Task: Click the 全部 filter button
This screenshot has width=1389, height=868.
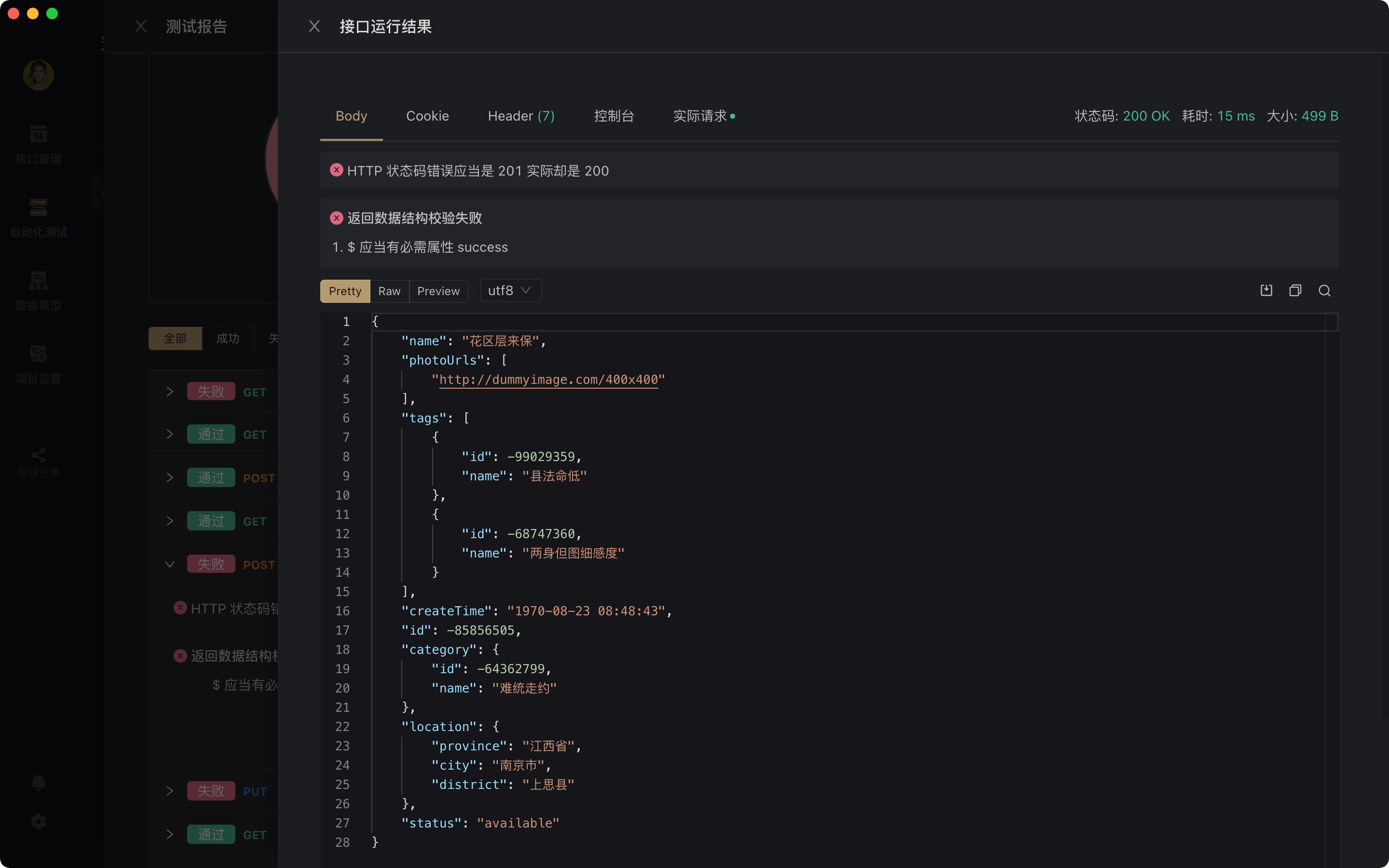Action: point(175,338)
